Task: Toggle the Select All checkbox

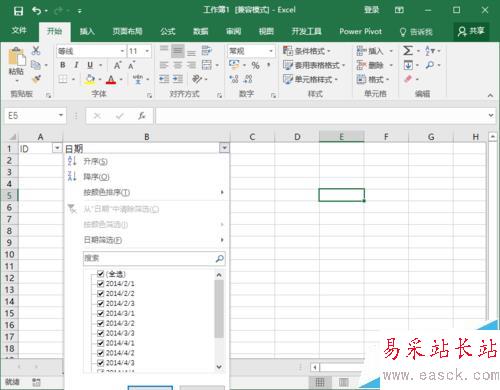Action: coord(100,274)
